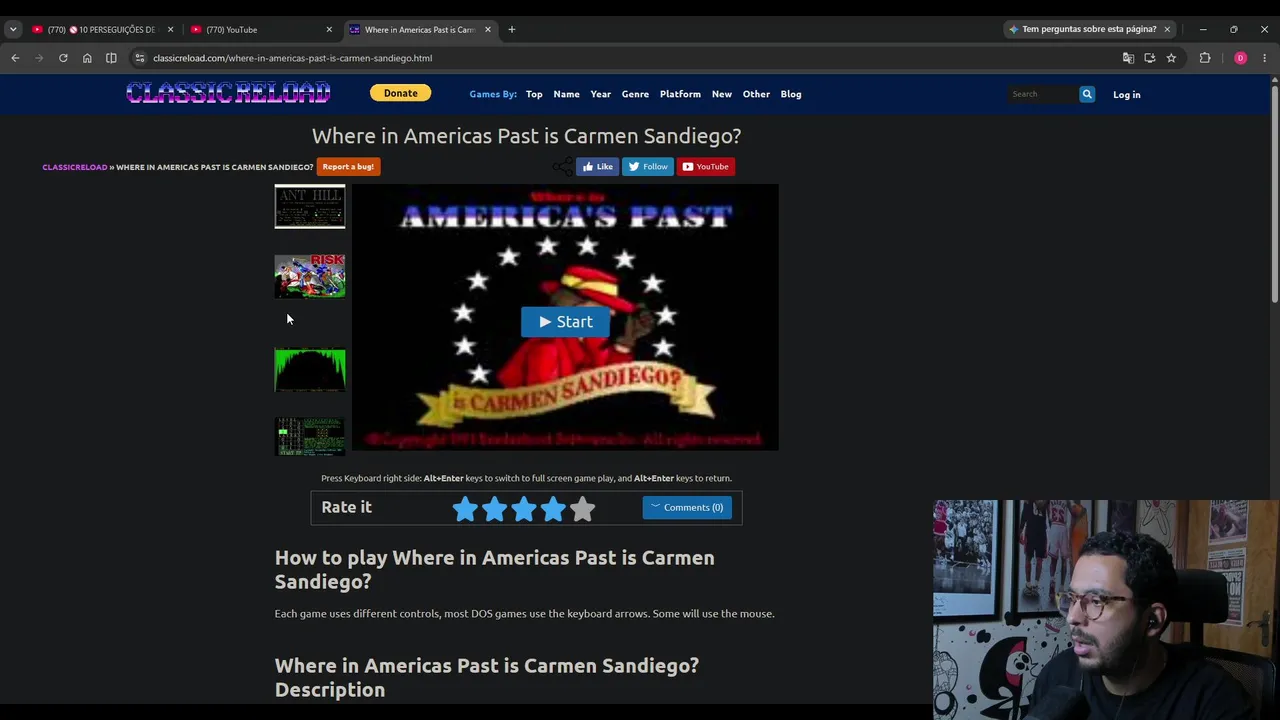Click the main page title heading
This screenshot has width=1280, height=720.
click(x=526, y=136)
